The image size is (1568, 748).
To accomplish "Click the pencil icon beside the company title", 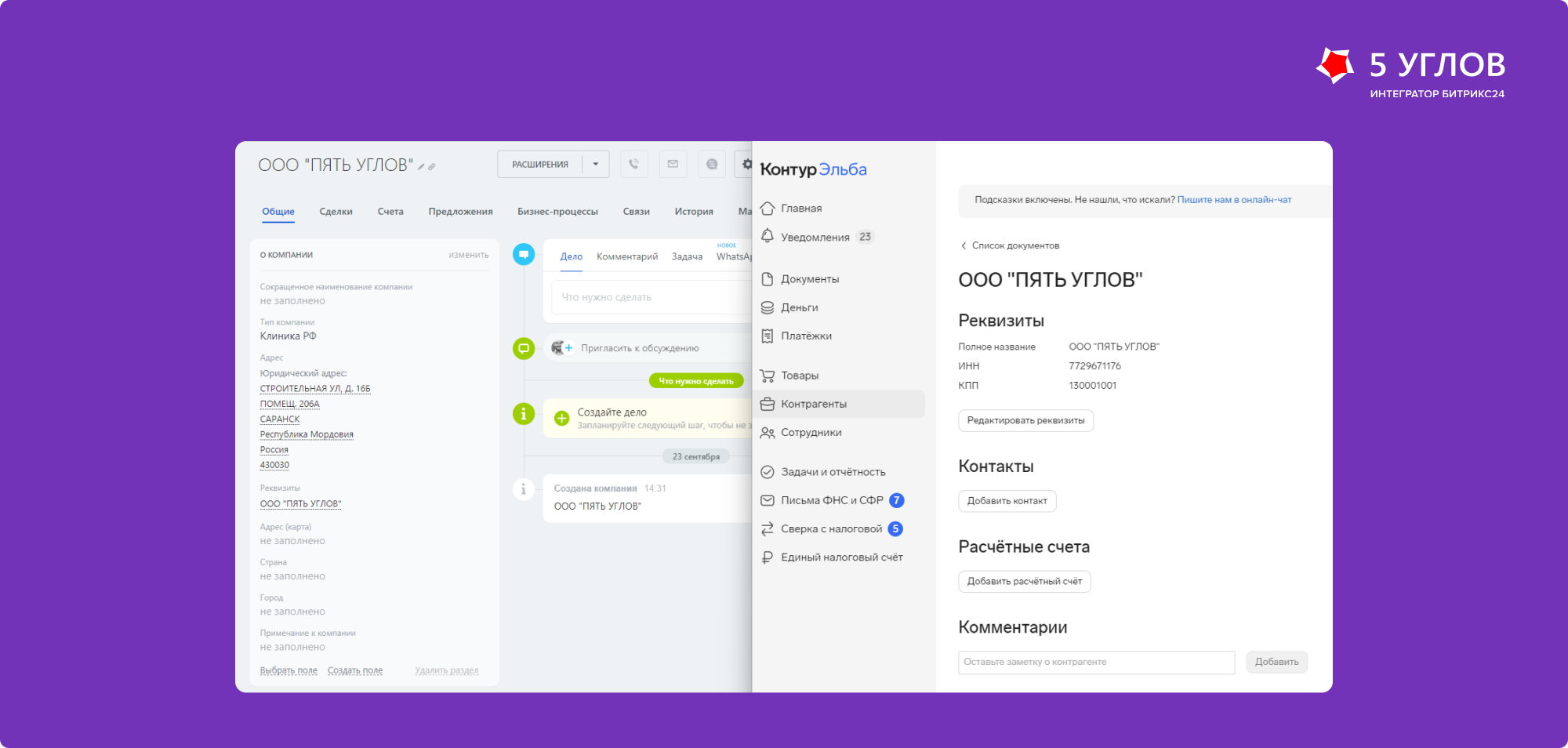I will (x=421, y=166).
